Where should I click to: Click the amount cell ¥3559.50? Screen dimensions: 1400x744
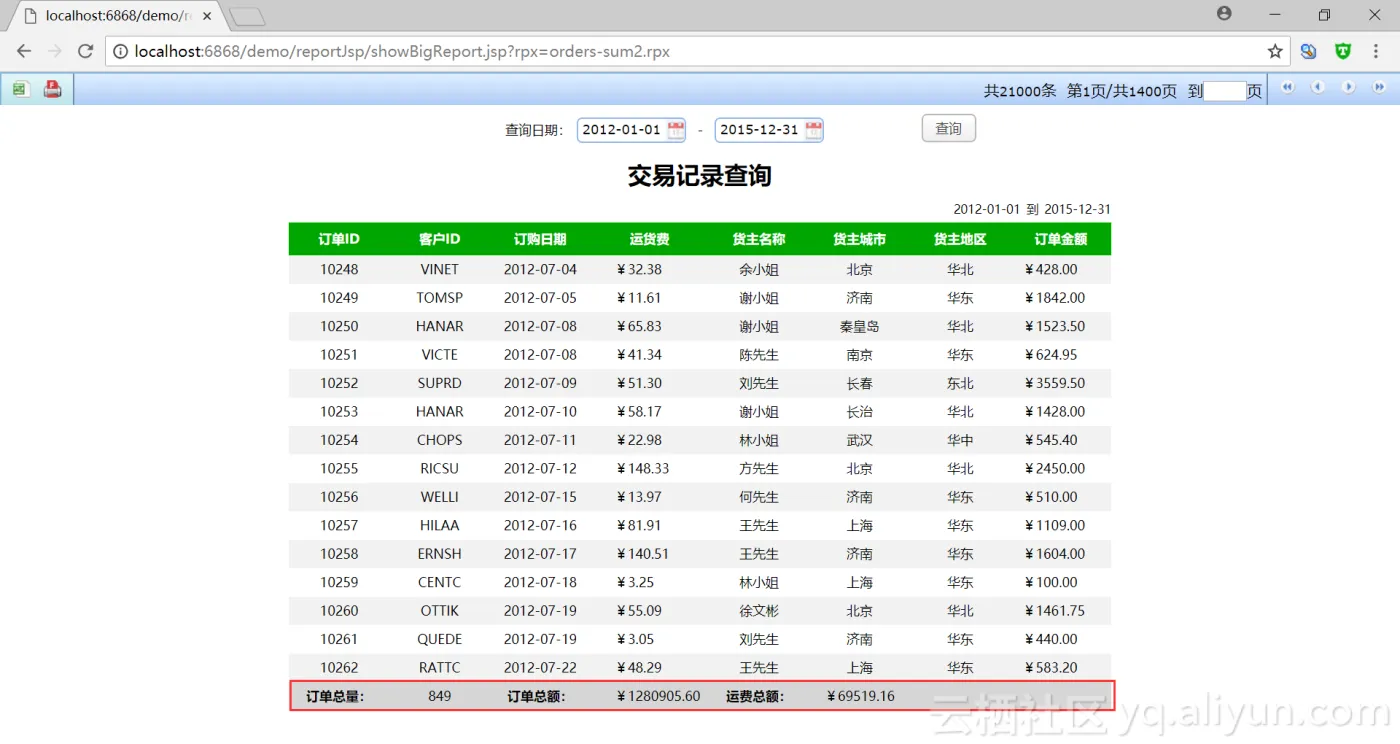coord(1055,383)
